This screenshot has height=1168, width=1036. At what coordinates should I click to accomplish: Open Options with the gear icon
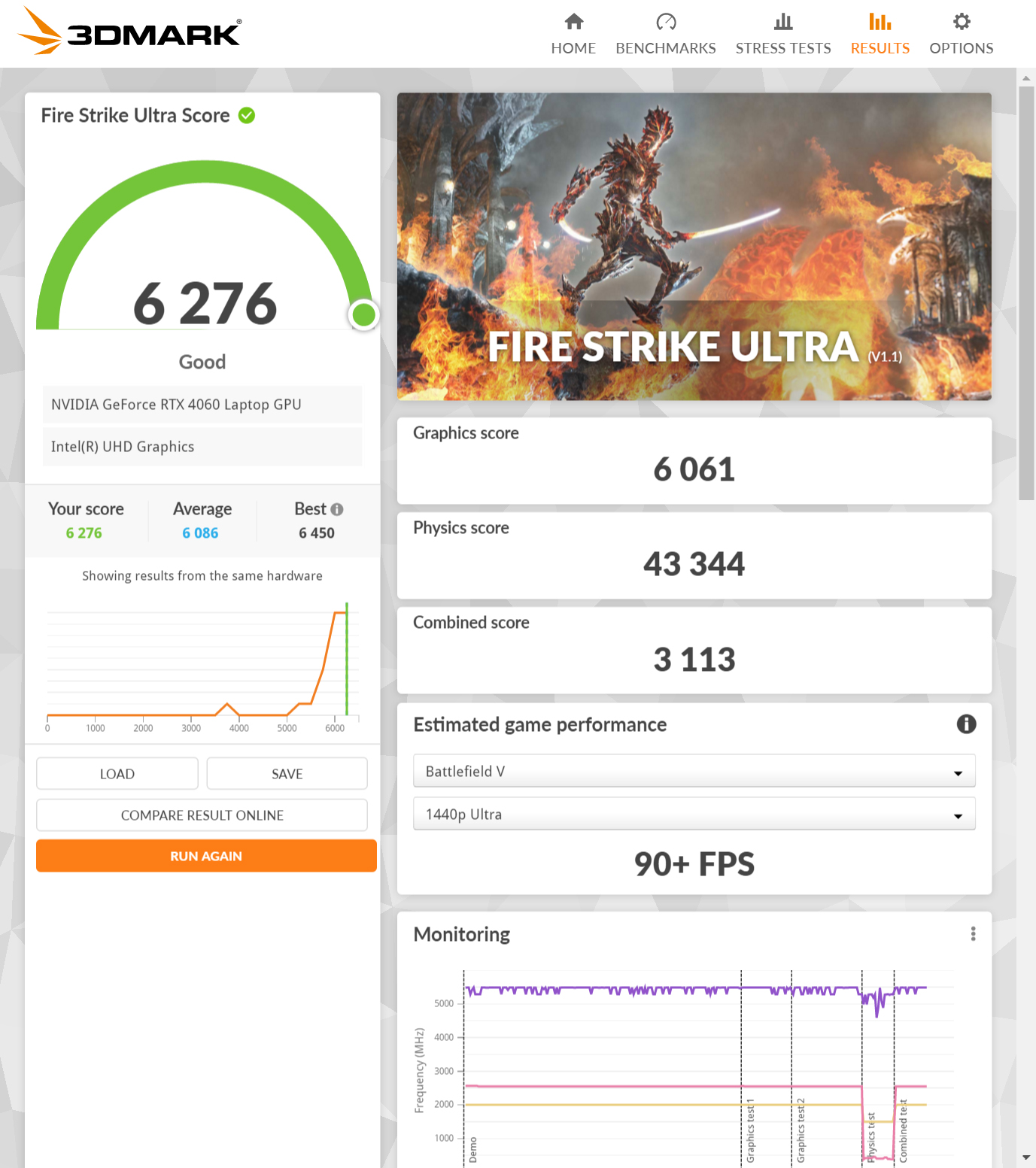961,22
